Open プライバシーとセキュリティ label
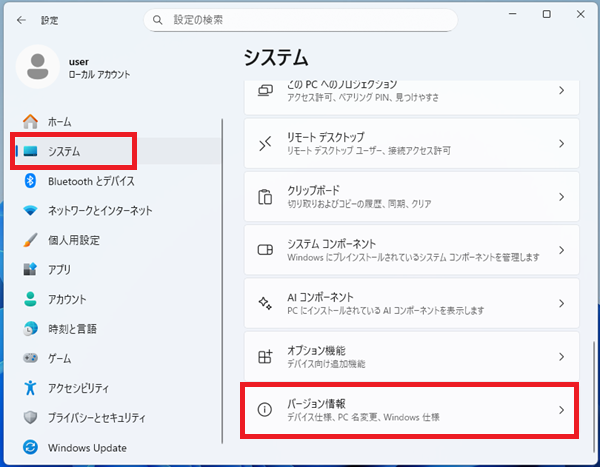The width and height of the screenshot is (600, 467). point(96,417)
